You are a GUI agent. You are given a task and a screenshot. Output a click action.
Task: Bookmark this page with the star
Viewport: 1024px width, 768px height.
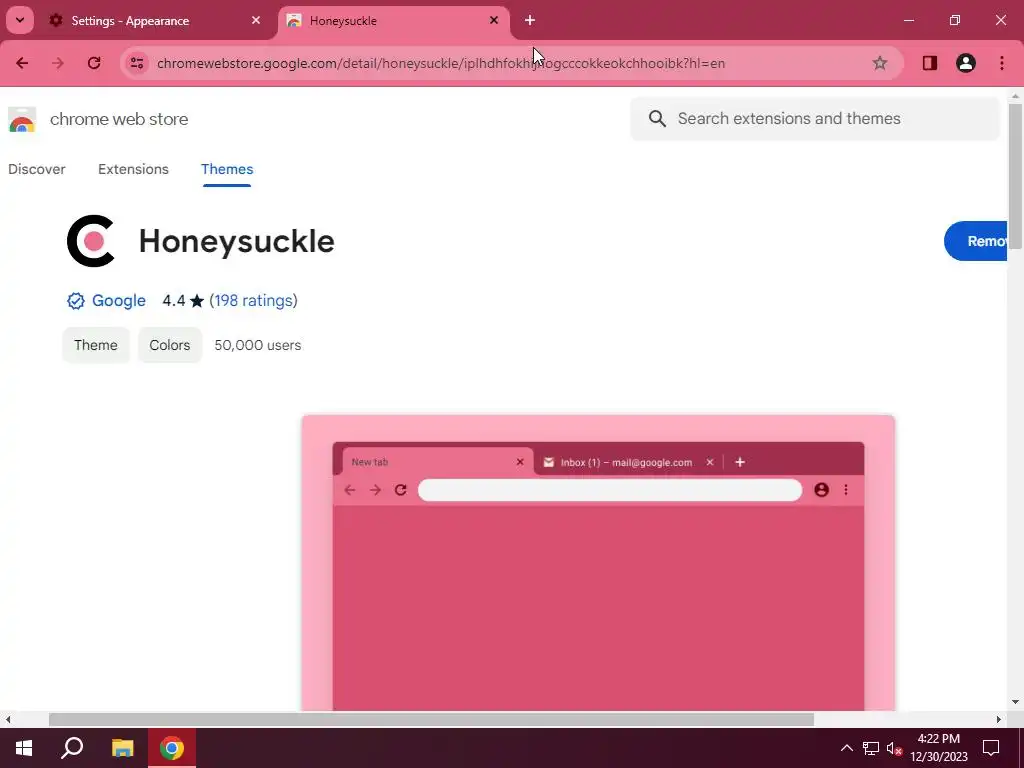pos(880,63)
